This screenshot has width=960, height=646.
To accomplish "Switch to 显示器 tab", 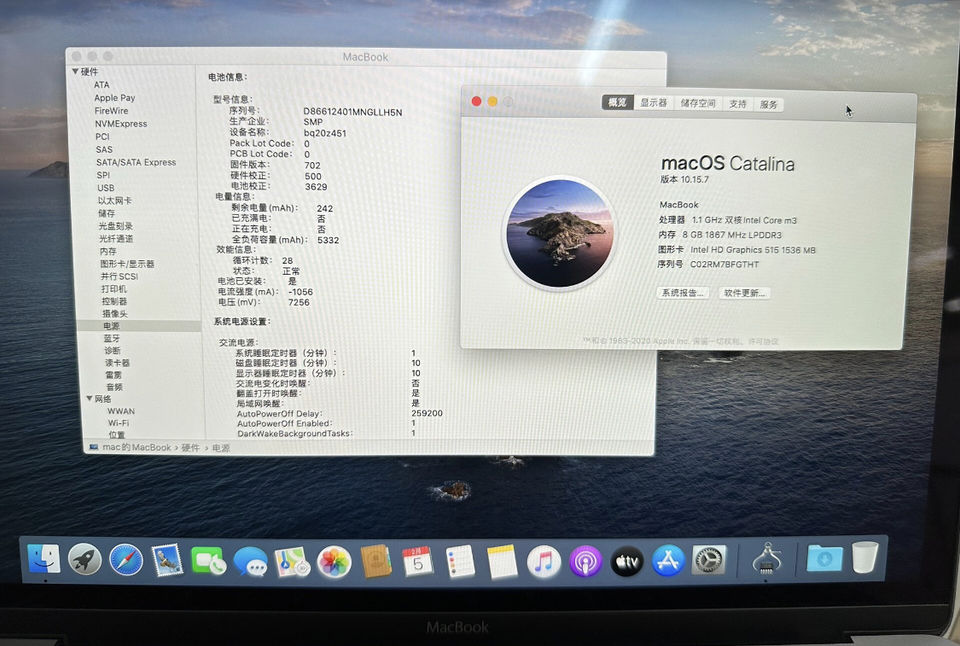I will (654, 103).
